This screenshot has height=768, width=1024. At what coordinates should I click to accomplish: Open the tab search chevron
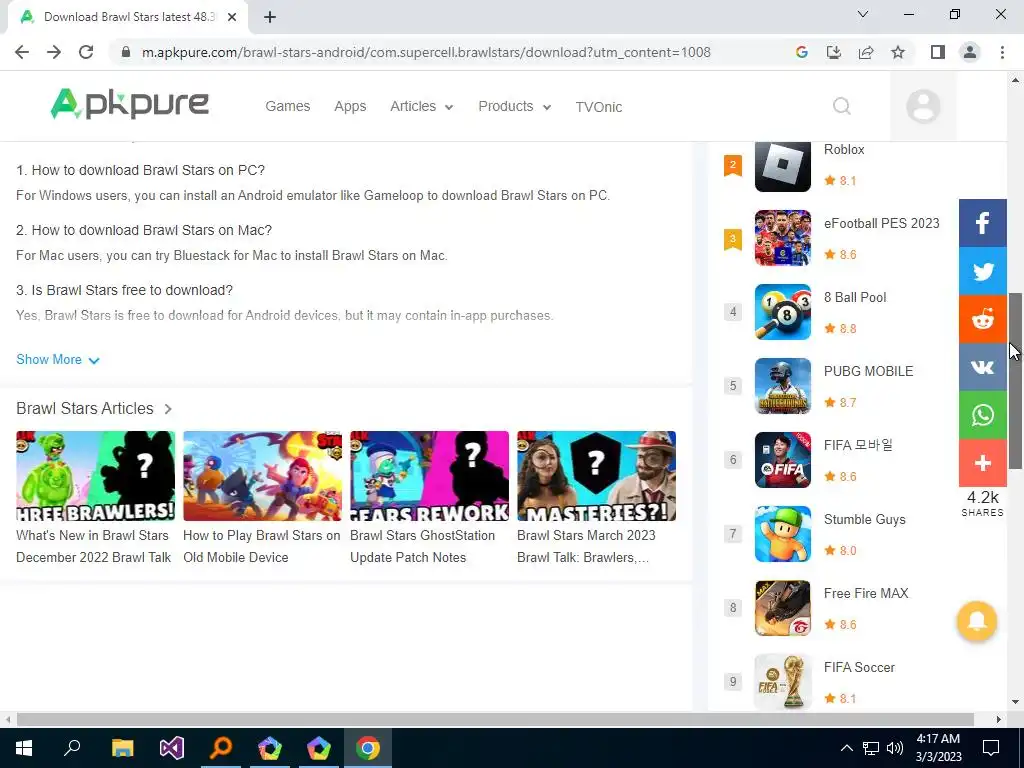[x=863, y=14]
